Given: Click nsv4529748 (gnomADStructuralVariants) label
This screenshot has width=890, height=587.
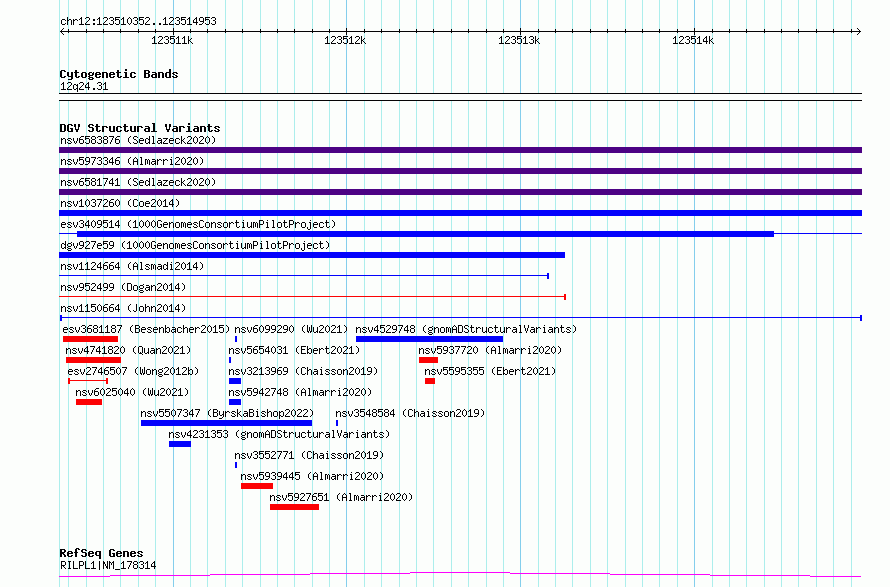Looking at the screenshot, I should [x=466, y=329].
